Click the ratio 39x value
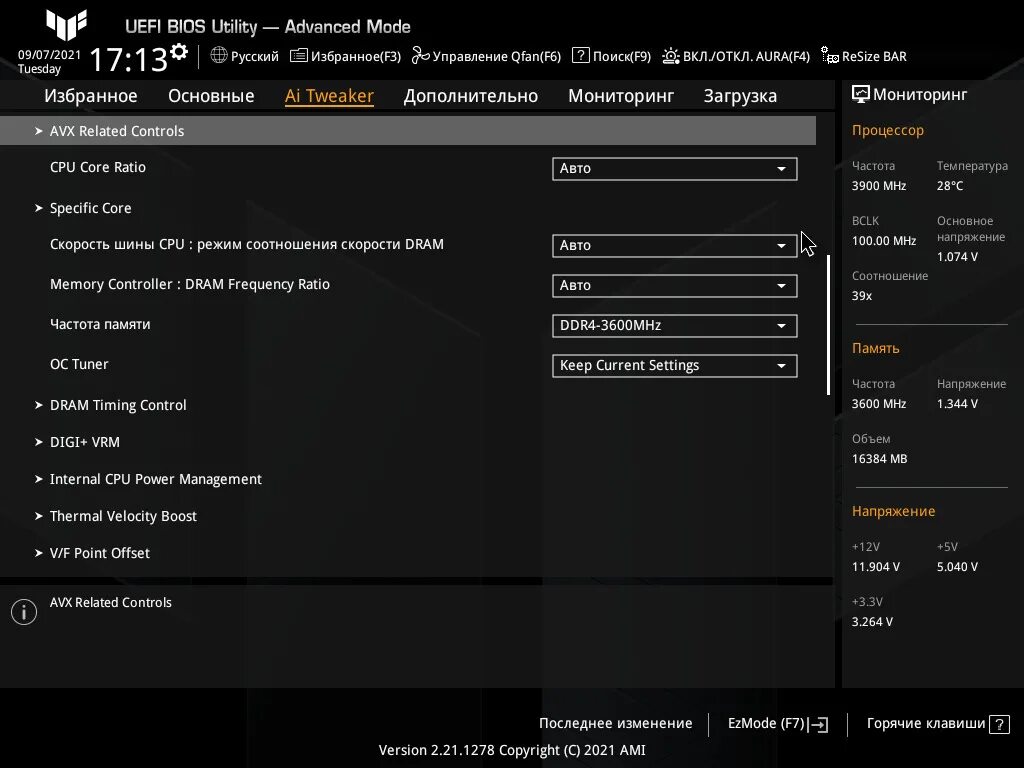Screen dimensions: 1024x768 tap(861, 296)
